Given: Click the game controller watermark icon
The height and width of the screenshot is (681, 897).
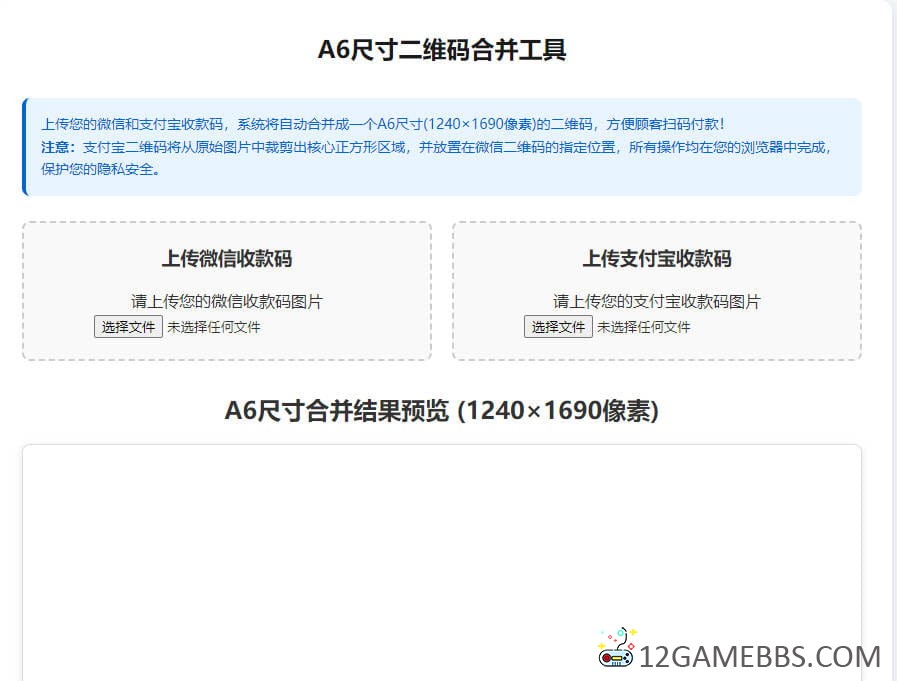Looking at the screenshot, I should (x=617, y=648).
